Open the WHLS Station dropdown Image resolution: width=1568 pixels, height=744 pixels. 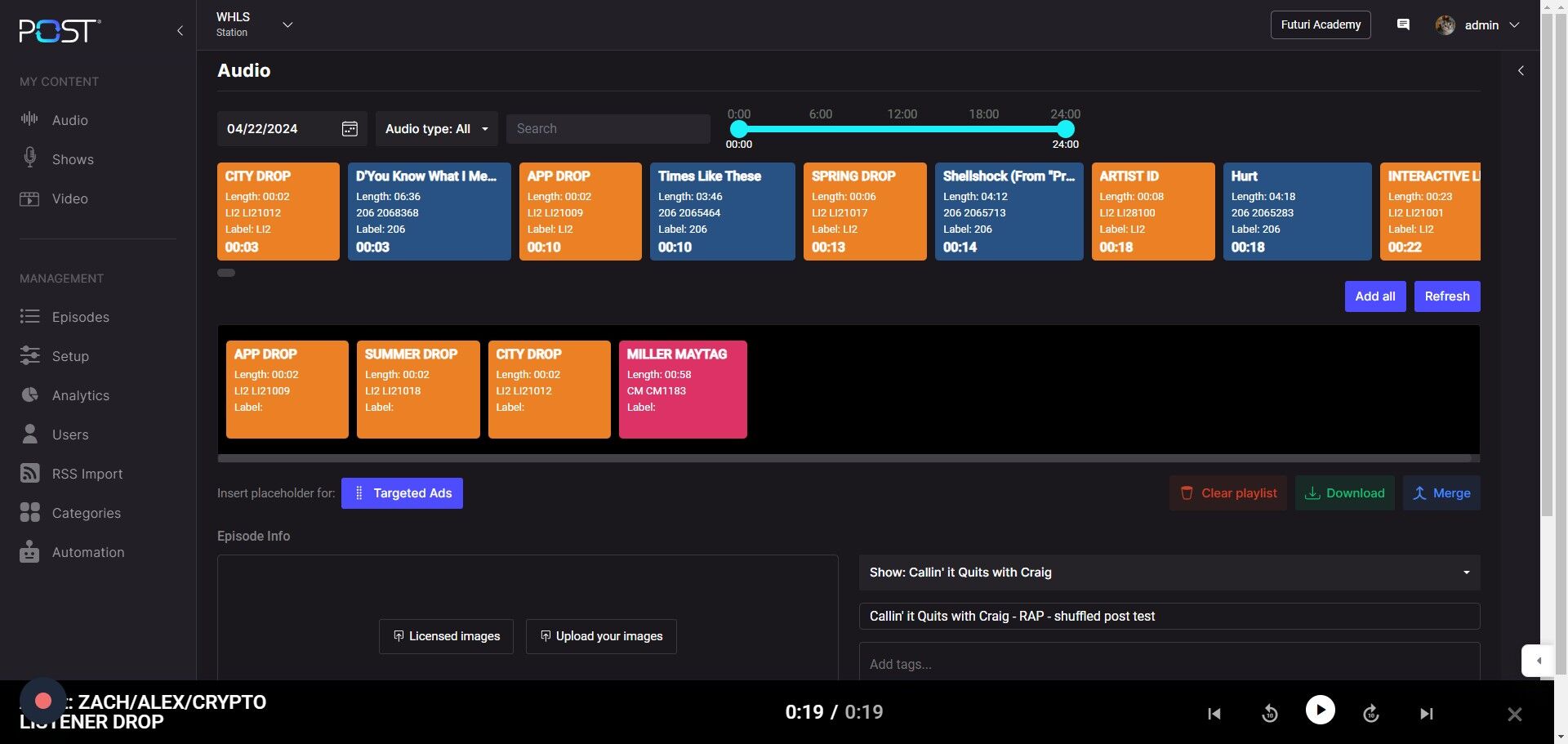(287, 25)
